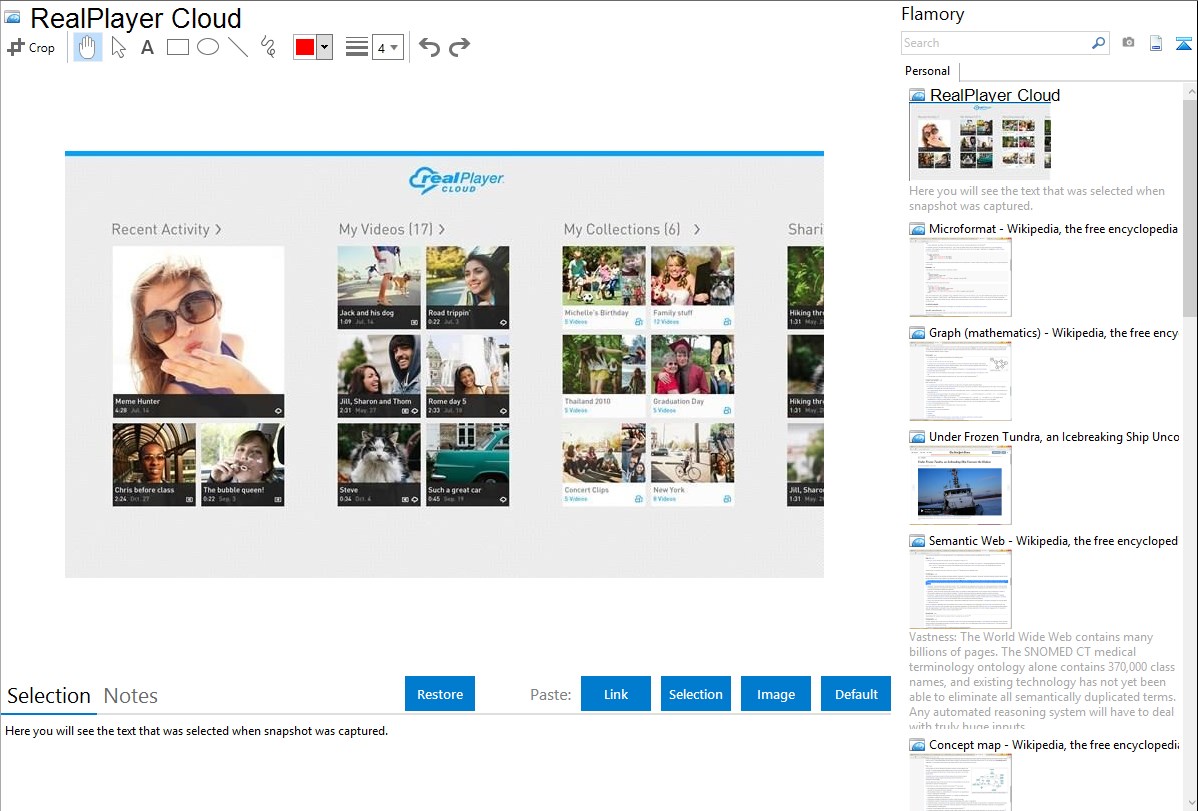Open the Meme Hunter video
This screenshot has height=811, width=1198.
pyautogui.click(x=198, y=331)
